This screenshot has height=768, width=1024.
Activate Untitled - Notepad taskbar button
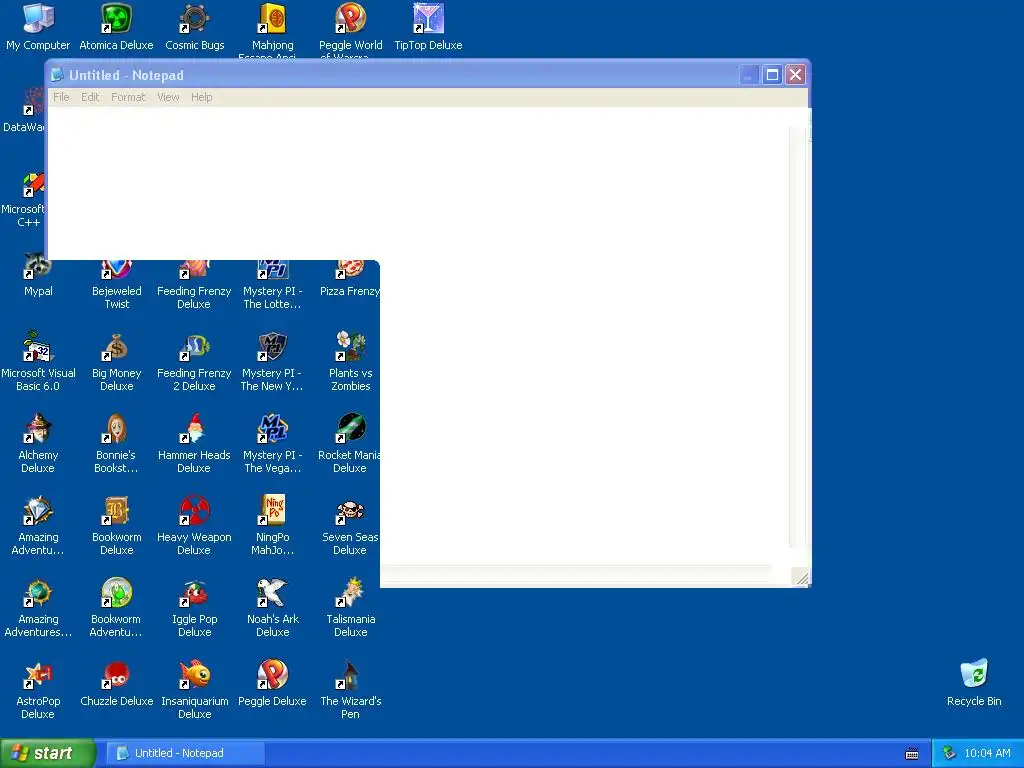[185, 753]
